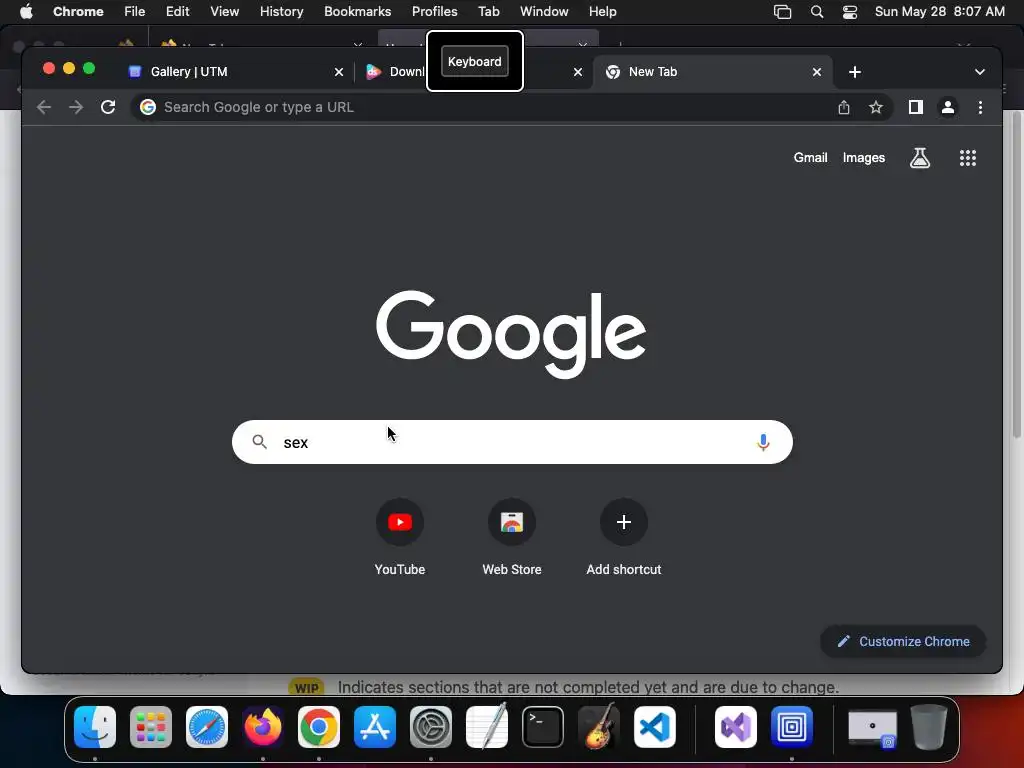Open the Profiles menu
Viewport: 1024px width, 768px height.
pos(434,11)
